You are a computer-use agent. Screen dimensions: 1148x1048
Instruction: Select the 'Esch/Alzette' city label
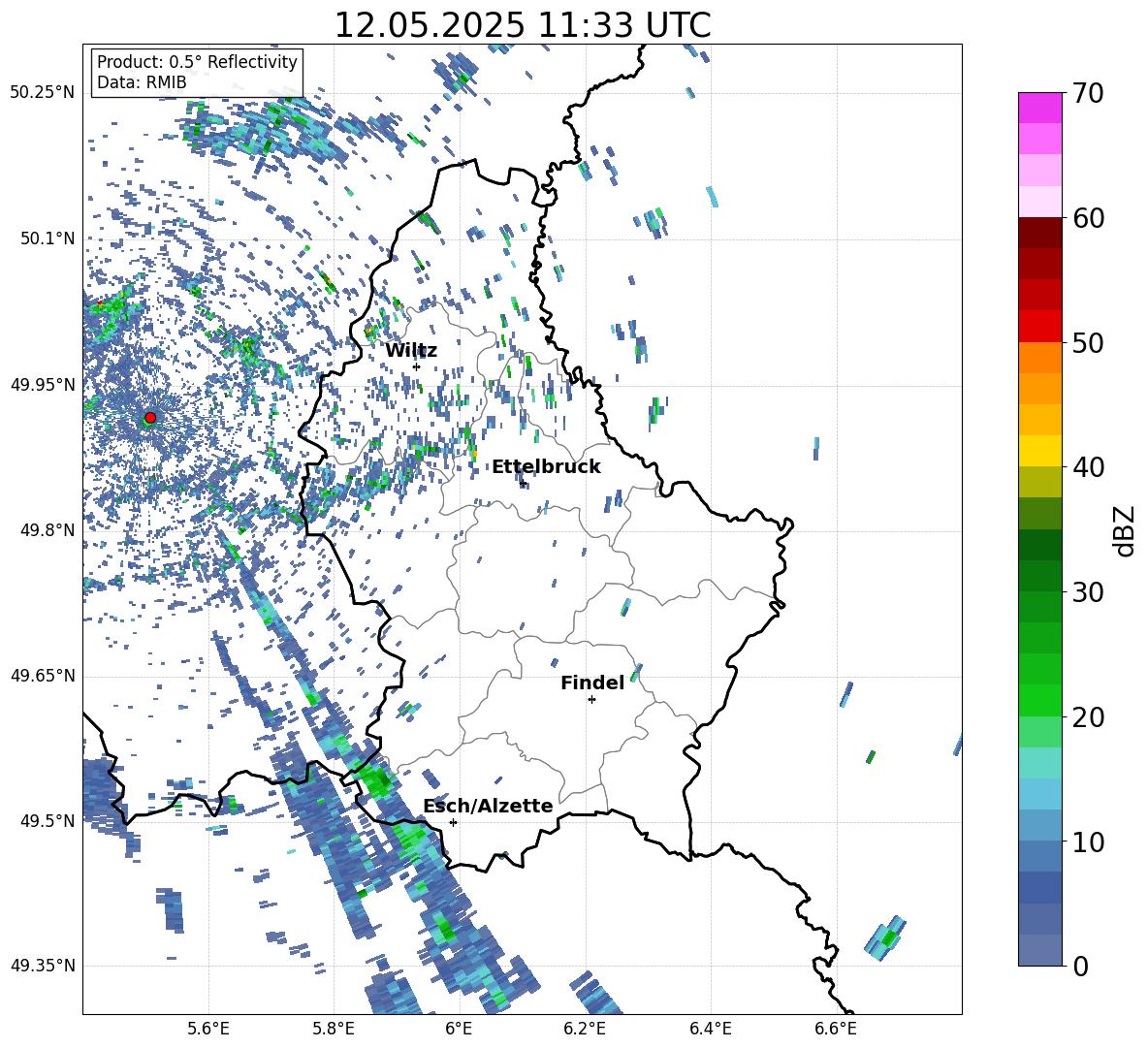coord(488,806)
